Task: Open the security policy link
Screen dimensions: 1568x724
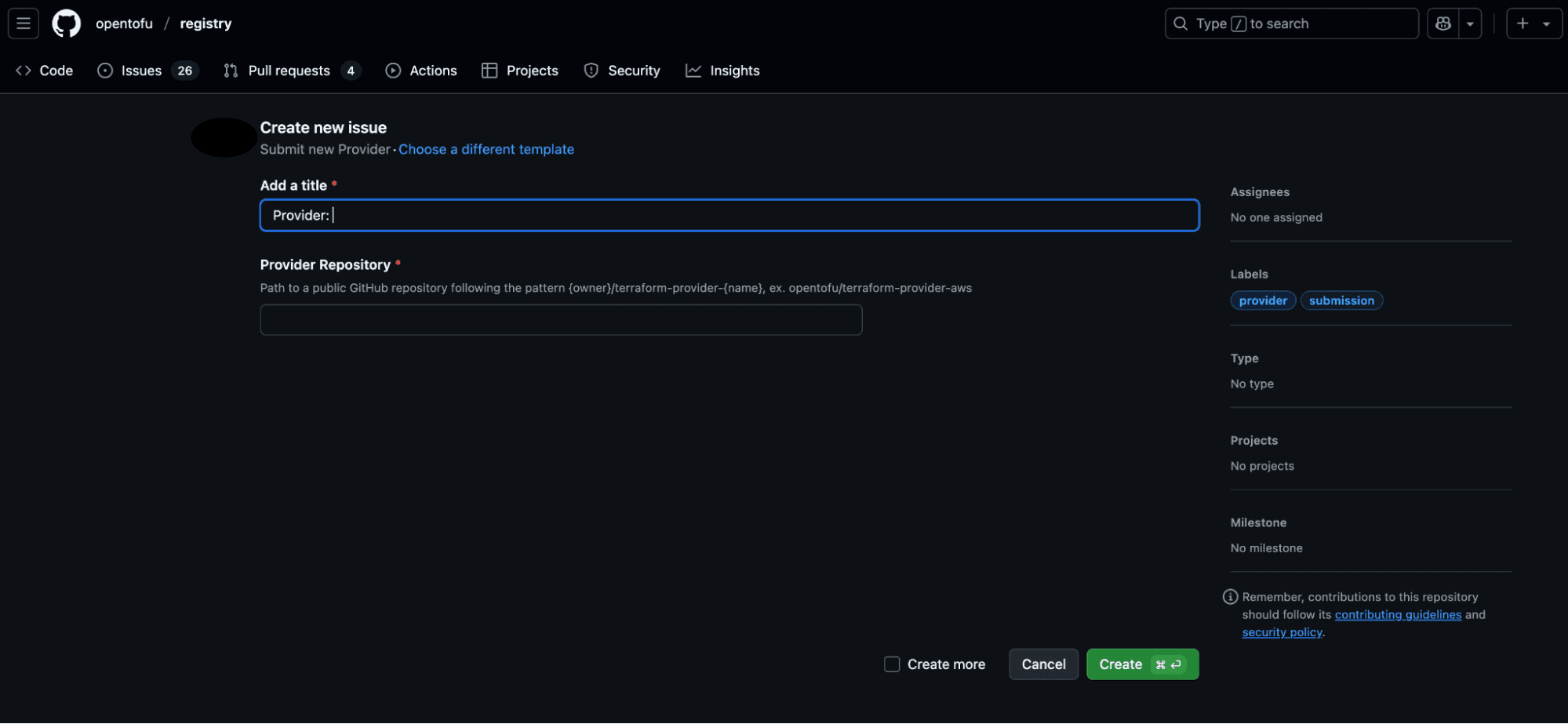Action: pos(1282,632)
